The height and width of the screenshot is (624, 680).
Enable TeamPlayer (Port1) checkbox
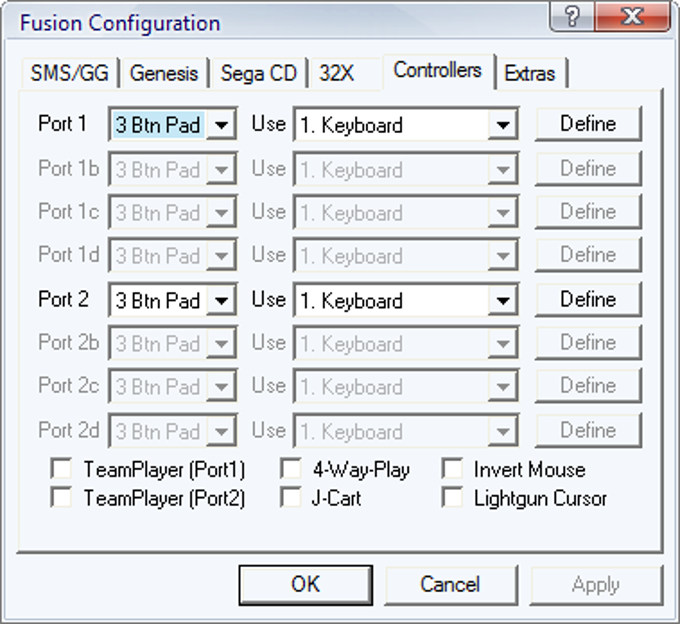62,469
